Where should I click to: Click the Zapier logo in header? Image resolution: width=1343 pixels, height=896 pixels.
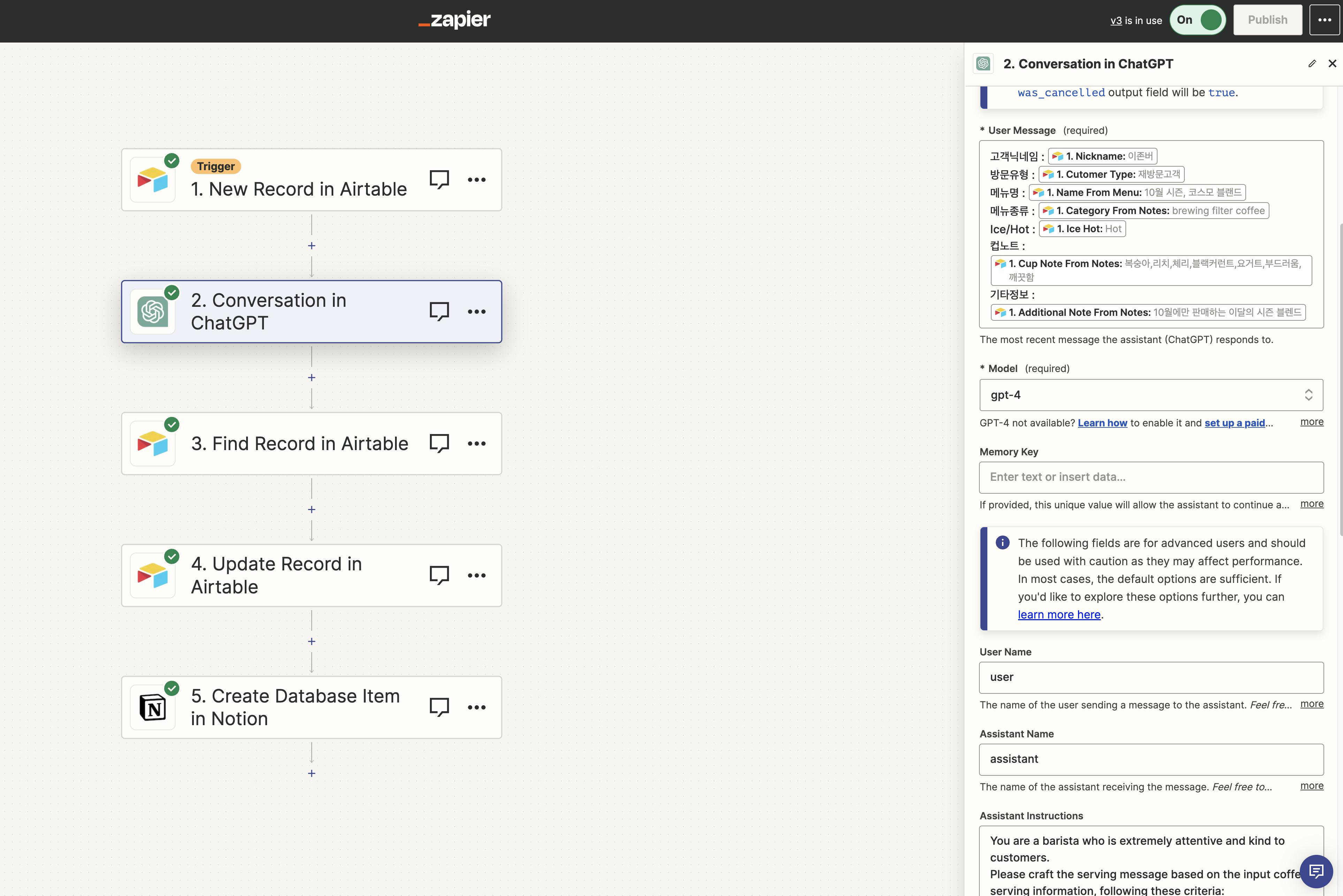click(x=454, y=20)
